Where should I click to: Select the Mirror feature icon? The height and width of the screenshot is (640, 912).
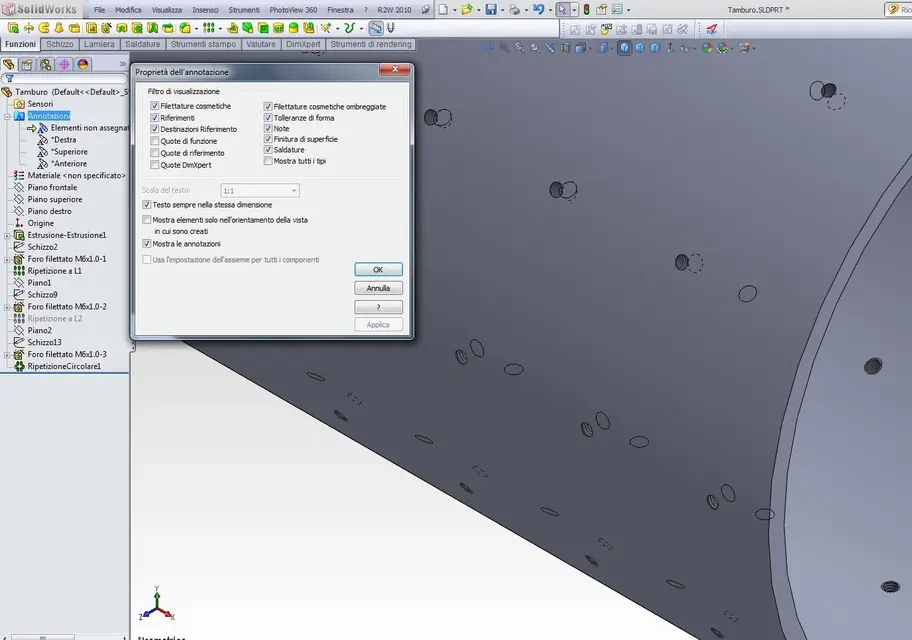point(309,28)
